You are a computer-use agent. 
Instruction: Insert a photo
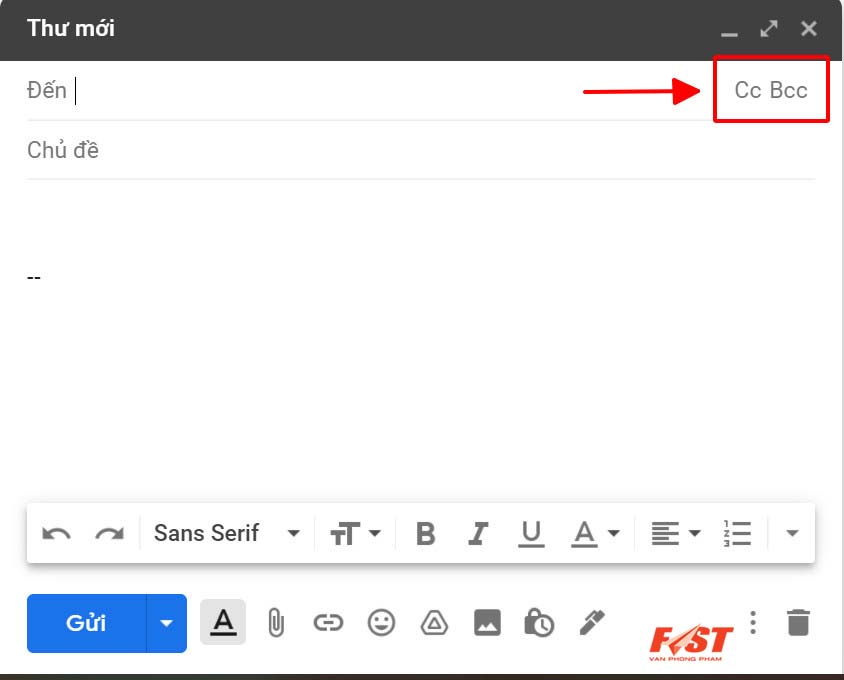pyautogui.click(x=487, y=623)
